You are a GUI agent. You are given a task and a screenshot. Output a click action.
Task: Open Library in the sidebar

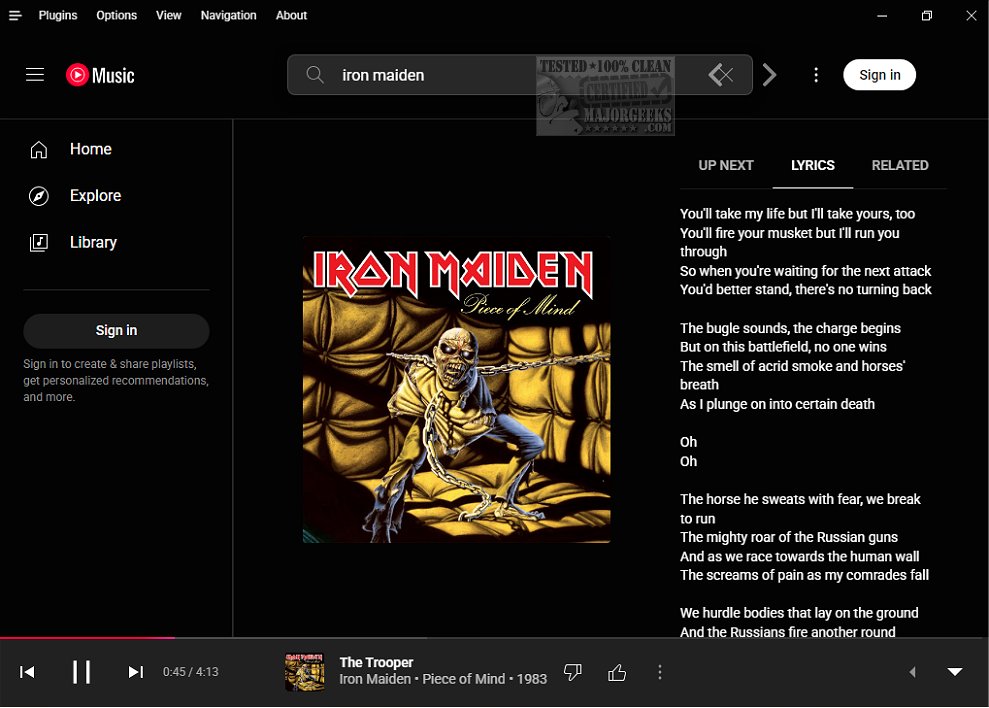click(x=117, y=242)
